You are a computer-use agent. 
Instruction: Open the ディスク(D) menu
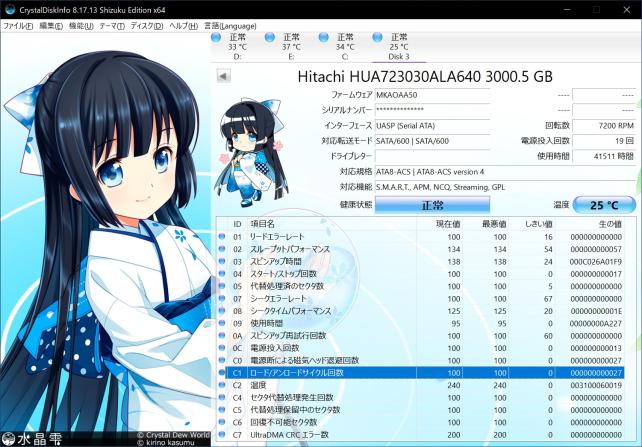[147, 26]
